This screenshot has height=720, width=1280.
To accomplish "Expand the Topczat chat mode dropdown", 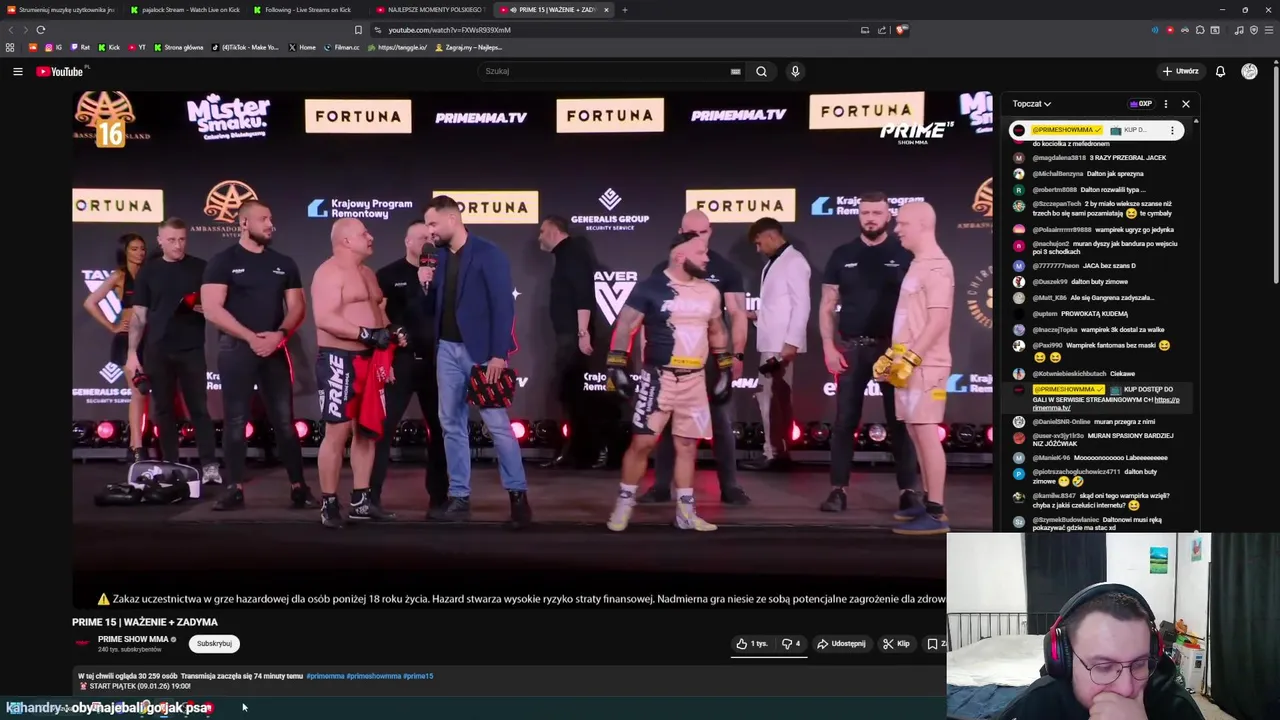I will pos(1031,104).
